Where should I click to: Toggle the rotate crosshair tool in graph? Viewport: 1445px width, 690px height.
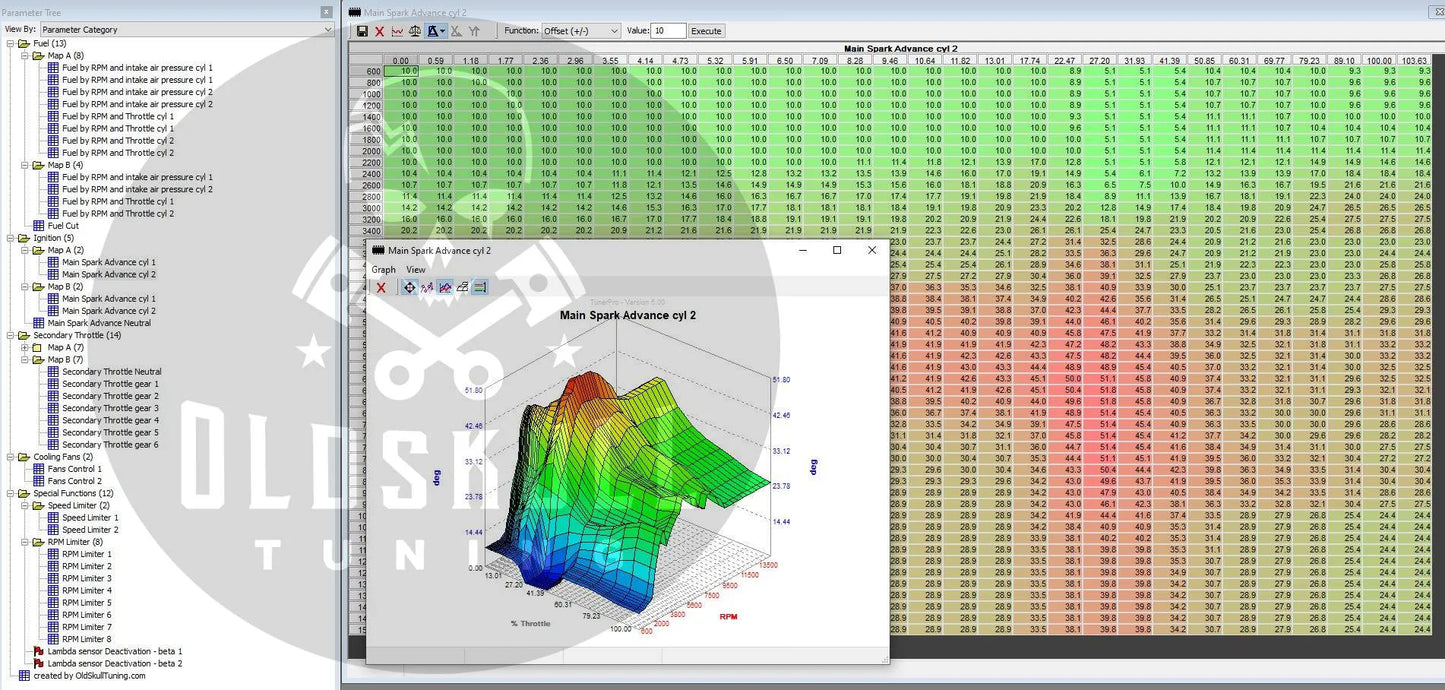tap(409, 288)
